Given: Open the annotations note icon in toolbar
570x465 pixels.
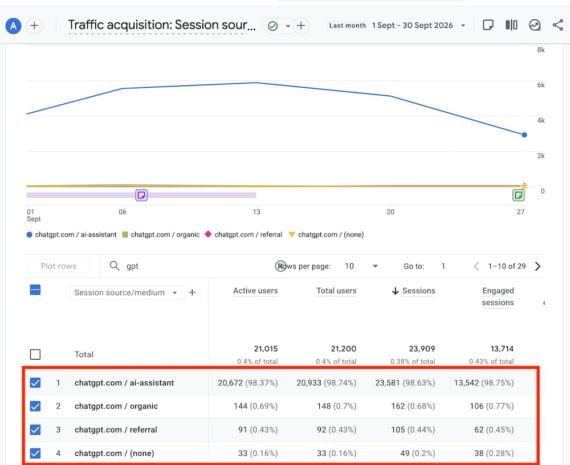Looking at the screenshot, I should pos(488,25).
